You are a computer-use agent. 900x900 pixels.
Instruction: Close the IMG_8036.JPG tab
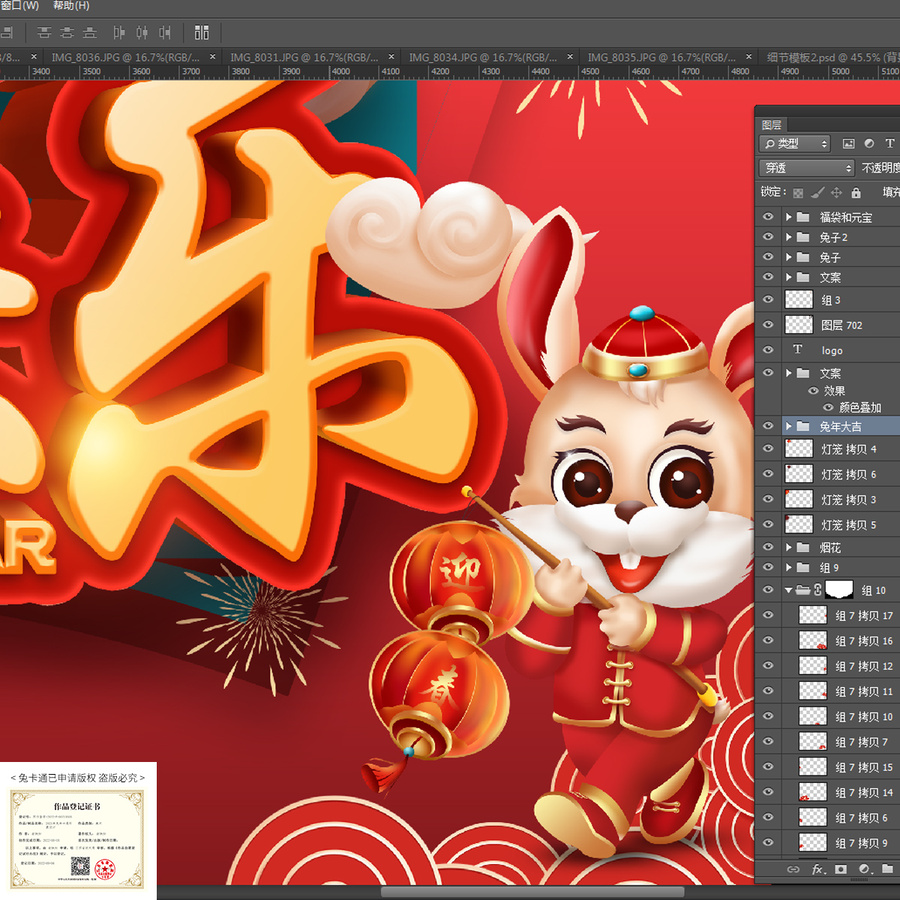point(212,57)
